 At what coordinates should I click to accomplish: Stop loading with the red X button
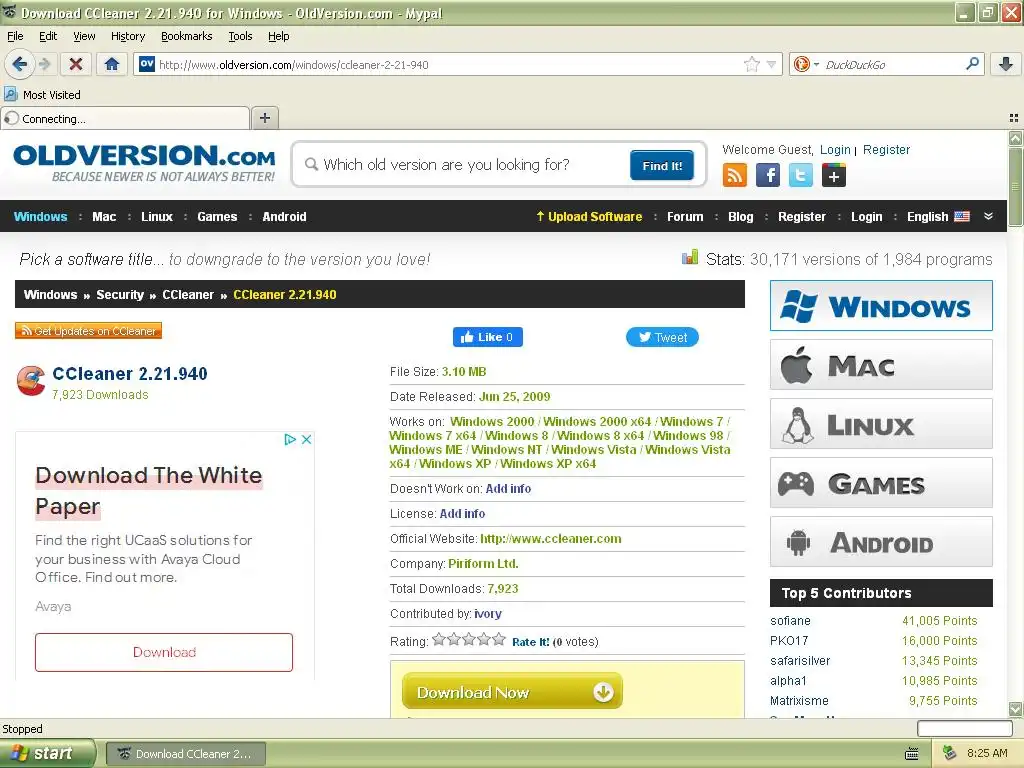(76, 64)
